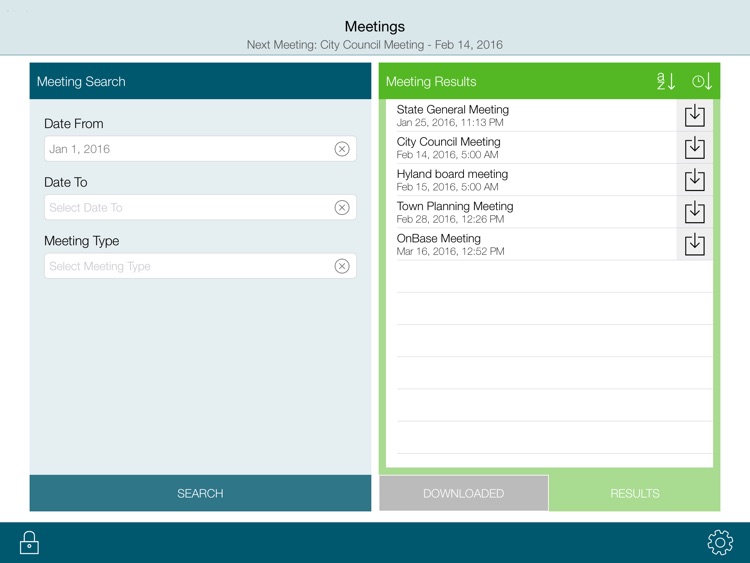This screenshot has width=750, height=563.
Task: Select the Date From label
Action: (x=74, y=124)
